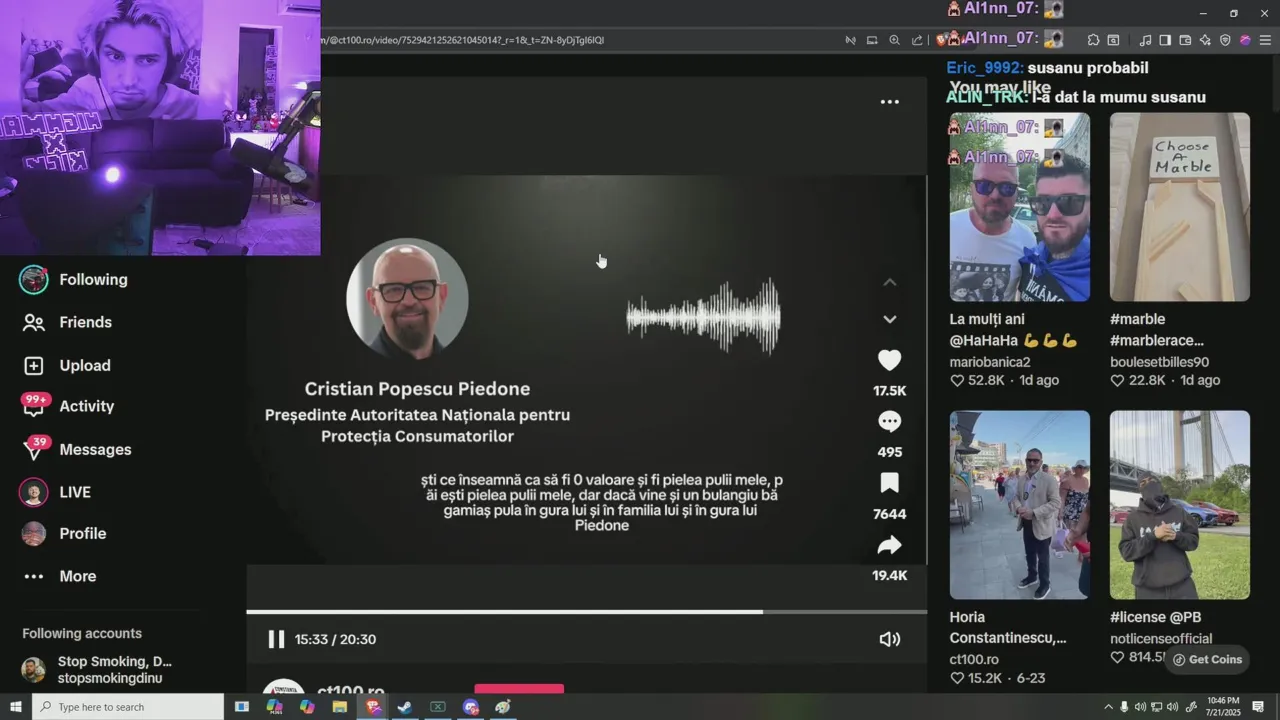Viewport: 1280px width, 720px height.
Task: Click the screen cast icon in address bar
Action: [872, 40]
